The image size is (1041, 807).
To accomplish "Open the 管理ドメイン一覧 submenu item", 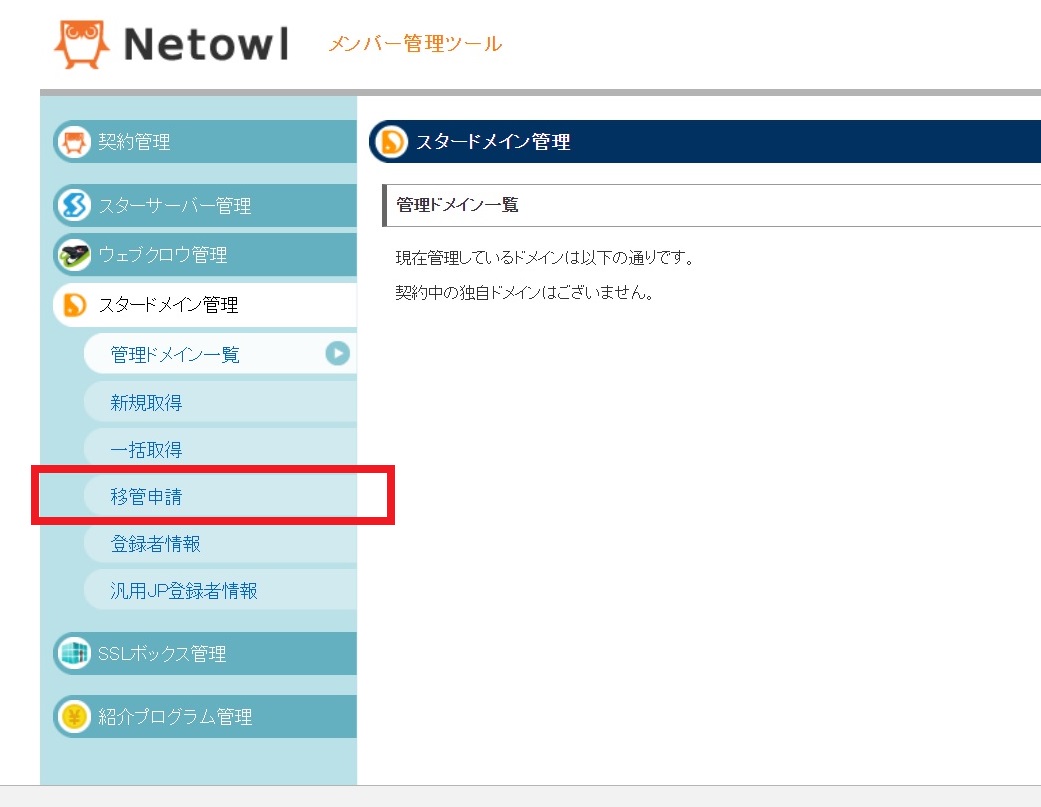I will pyautogui.click(x=175, y=355).
